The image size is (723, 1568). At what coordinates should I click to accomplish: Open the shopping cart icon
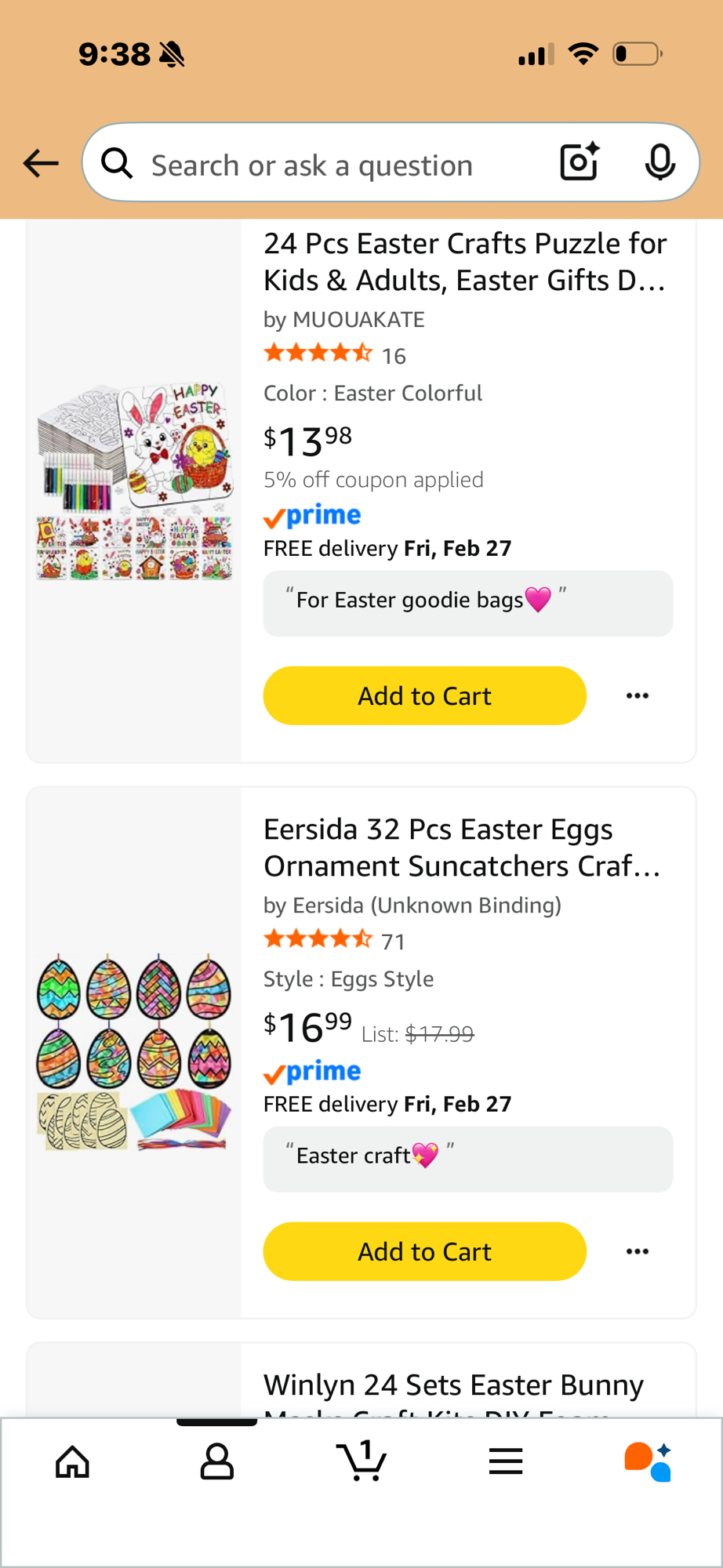point(361,1461)
